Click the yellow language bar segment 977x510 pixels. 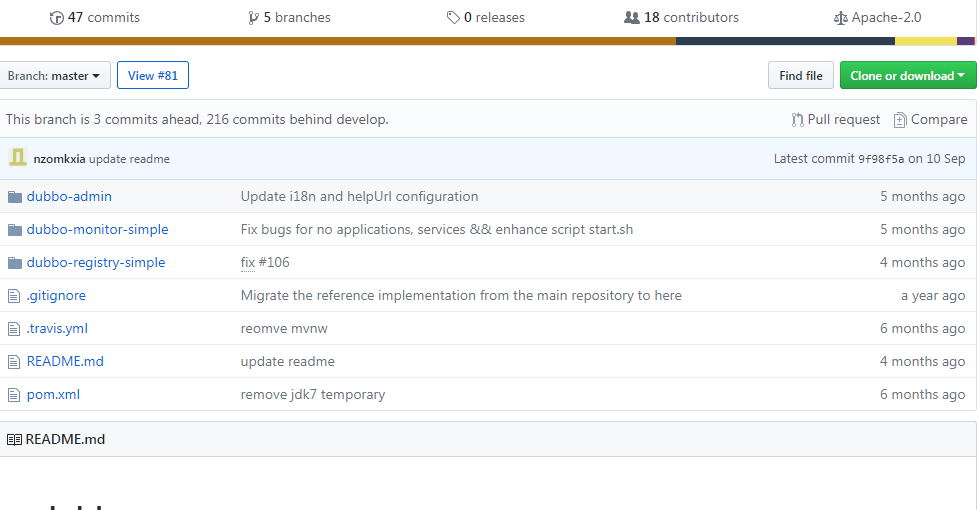pyautogui.click(x=926, y=41)
